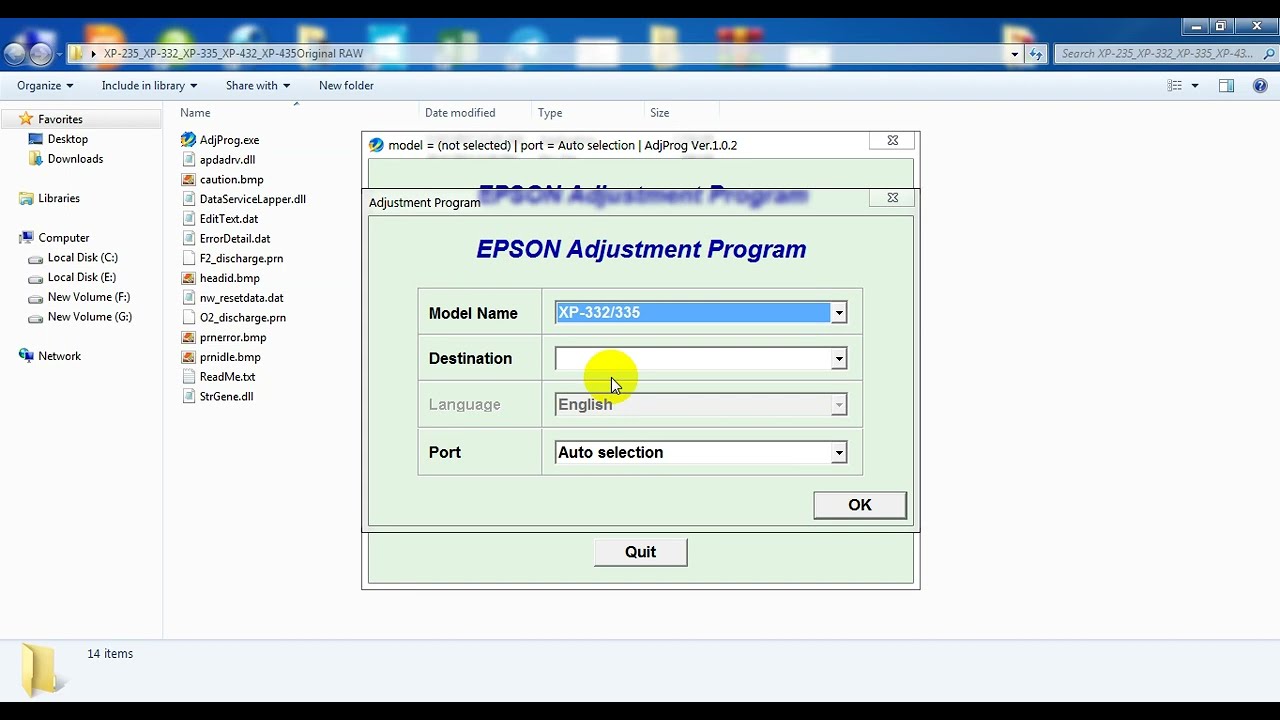The height and width of the screenshot is (720, 1280).
Task: Select Downloads under Favorites
Action: point(75,159)
